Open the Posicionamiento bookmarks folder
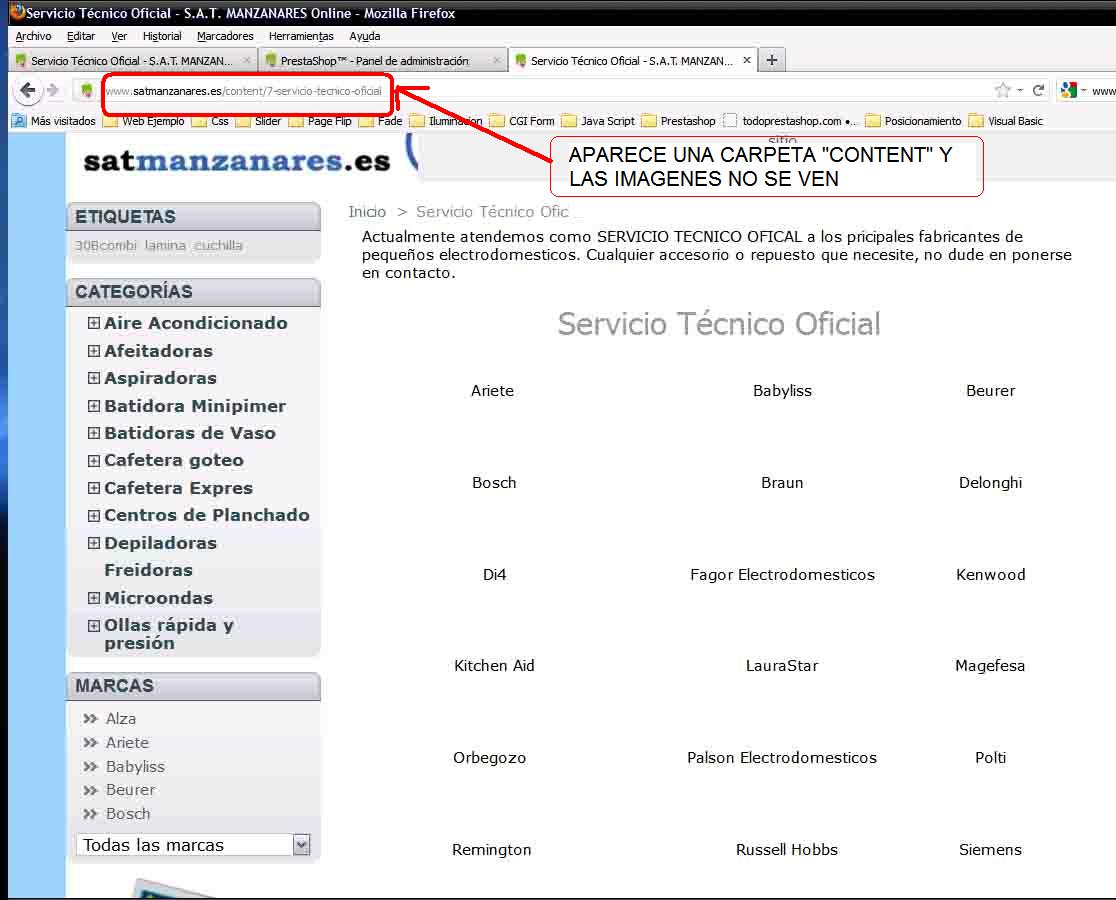 coord(913,121)
